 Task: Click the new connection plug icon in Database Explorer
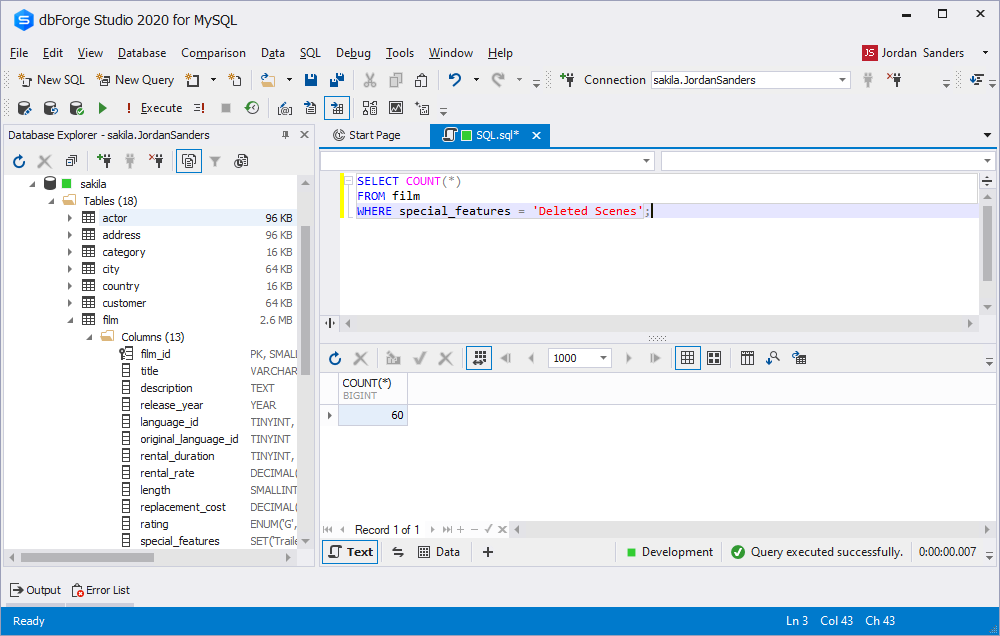click(104, 161)
